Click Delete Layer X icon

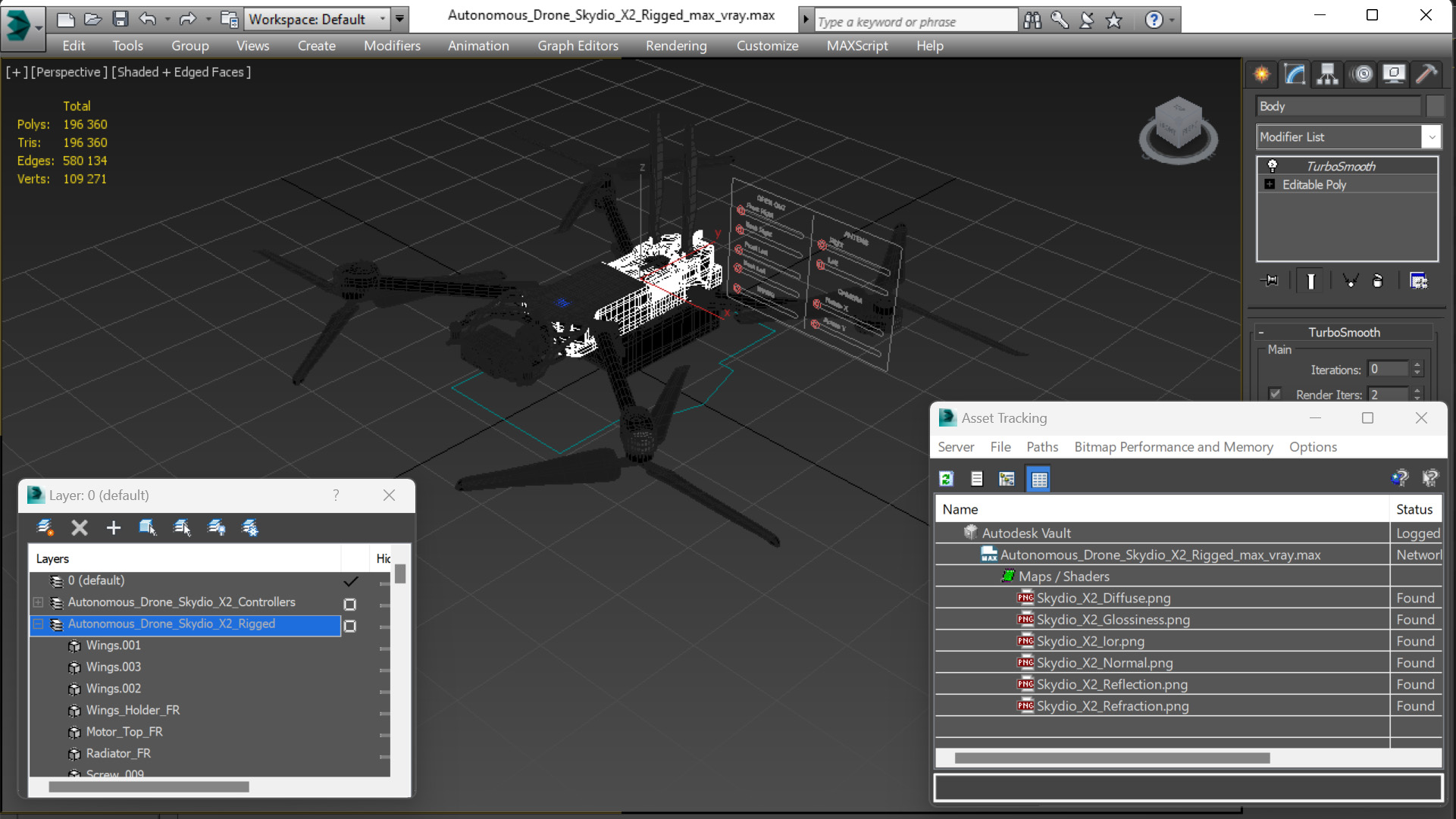(80, 527)
